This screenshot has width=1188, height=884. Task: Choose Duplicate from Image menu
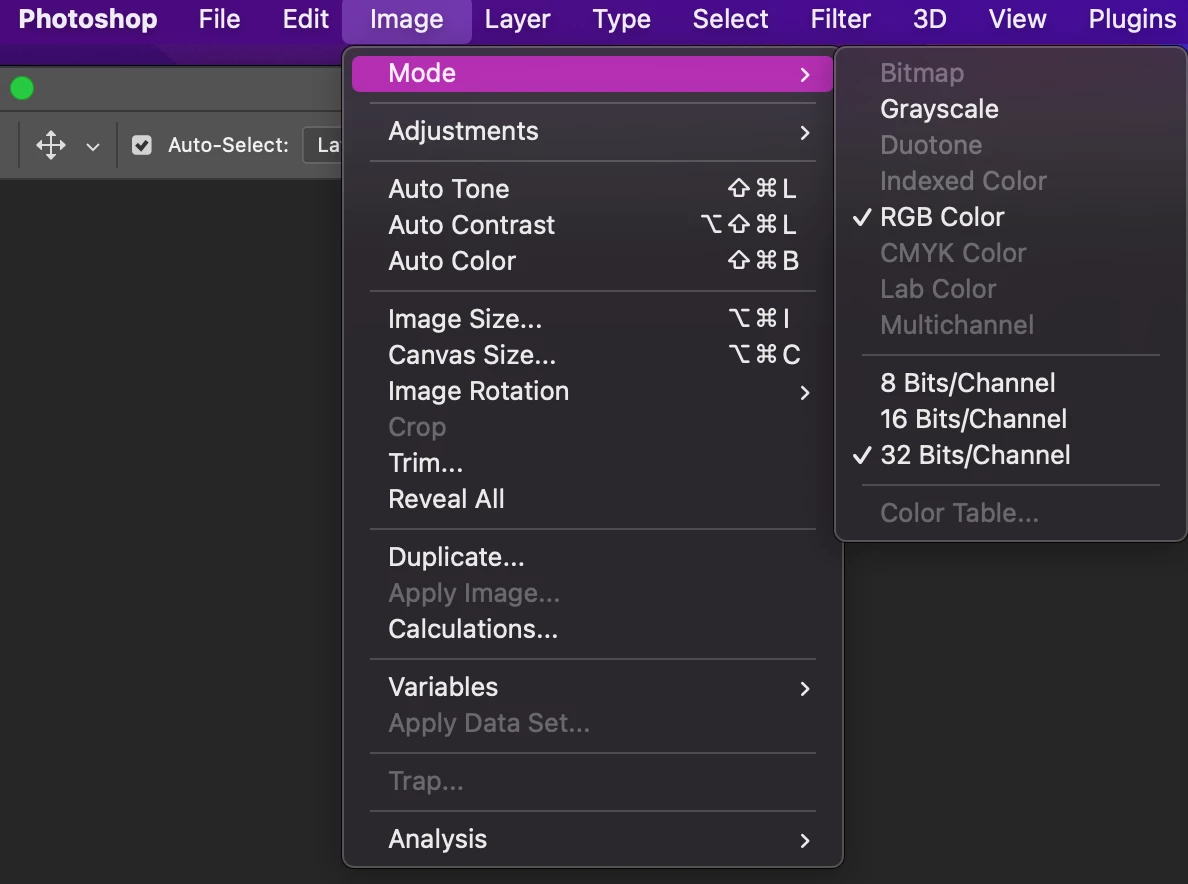click(592, 557)
